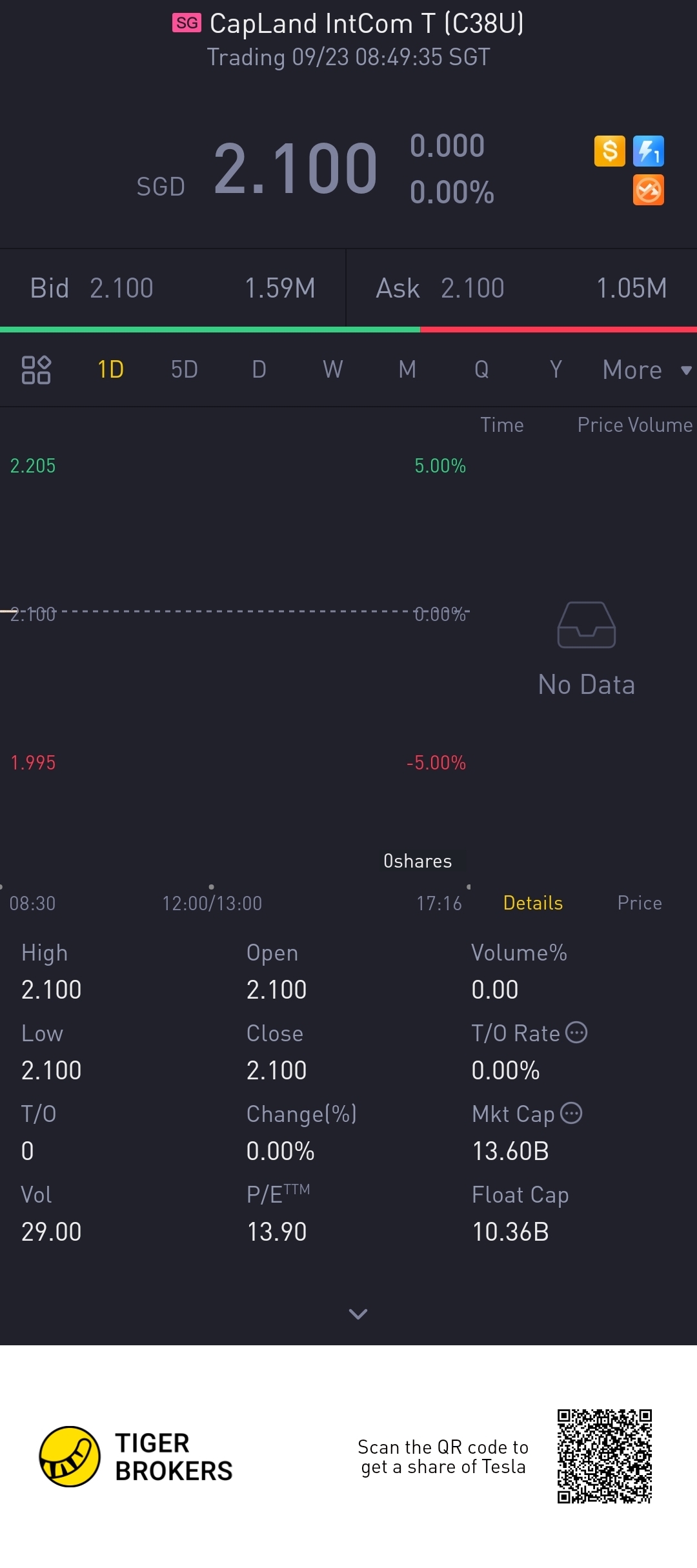Tap the Tesla share QR code
Screen dimensions: 697x1568
tap(604, 1456)
